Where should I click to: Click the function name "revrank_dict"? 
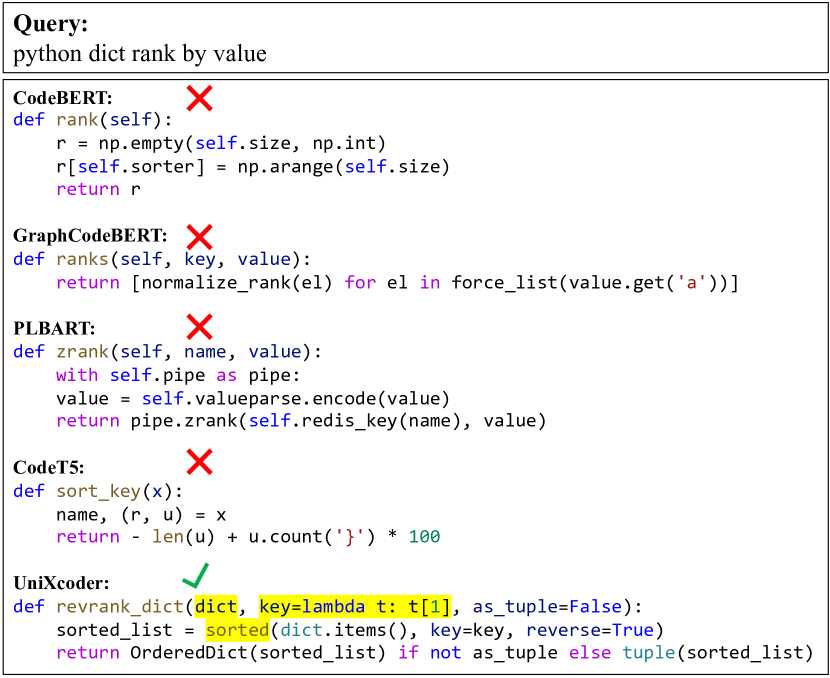(120, 607)
